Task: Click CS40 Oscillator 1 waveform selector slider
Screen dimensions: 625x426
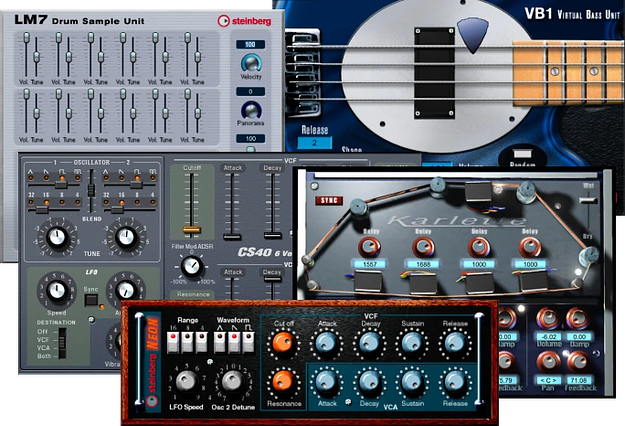Action: 61,185
